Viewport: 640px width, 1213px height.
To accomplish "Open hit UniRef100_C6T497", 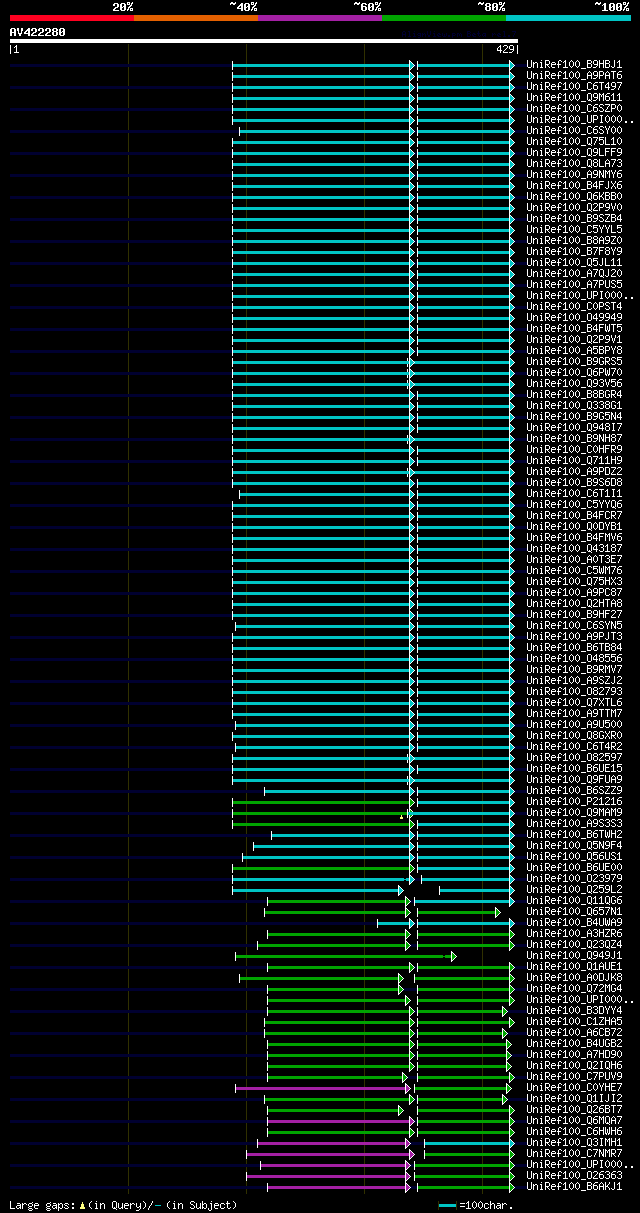I will click(574, 86).
